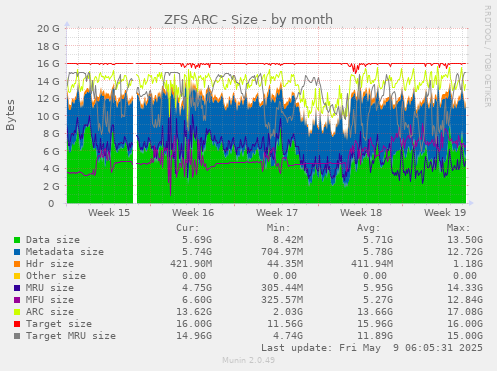The width and height of the screenshot is (497, 371).
Task: Click the 'Cur:' column header
Action: click(x=188, y=228)
